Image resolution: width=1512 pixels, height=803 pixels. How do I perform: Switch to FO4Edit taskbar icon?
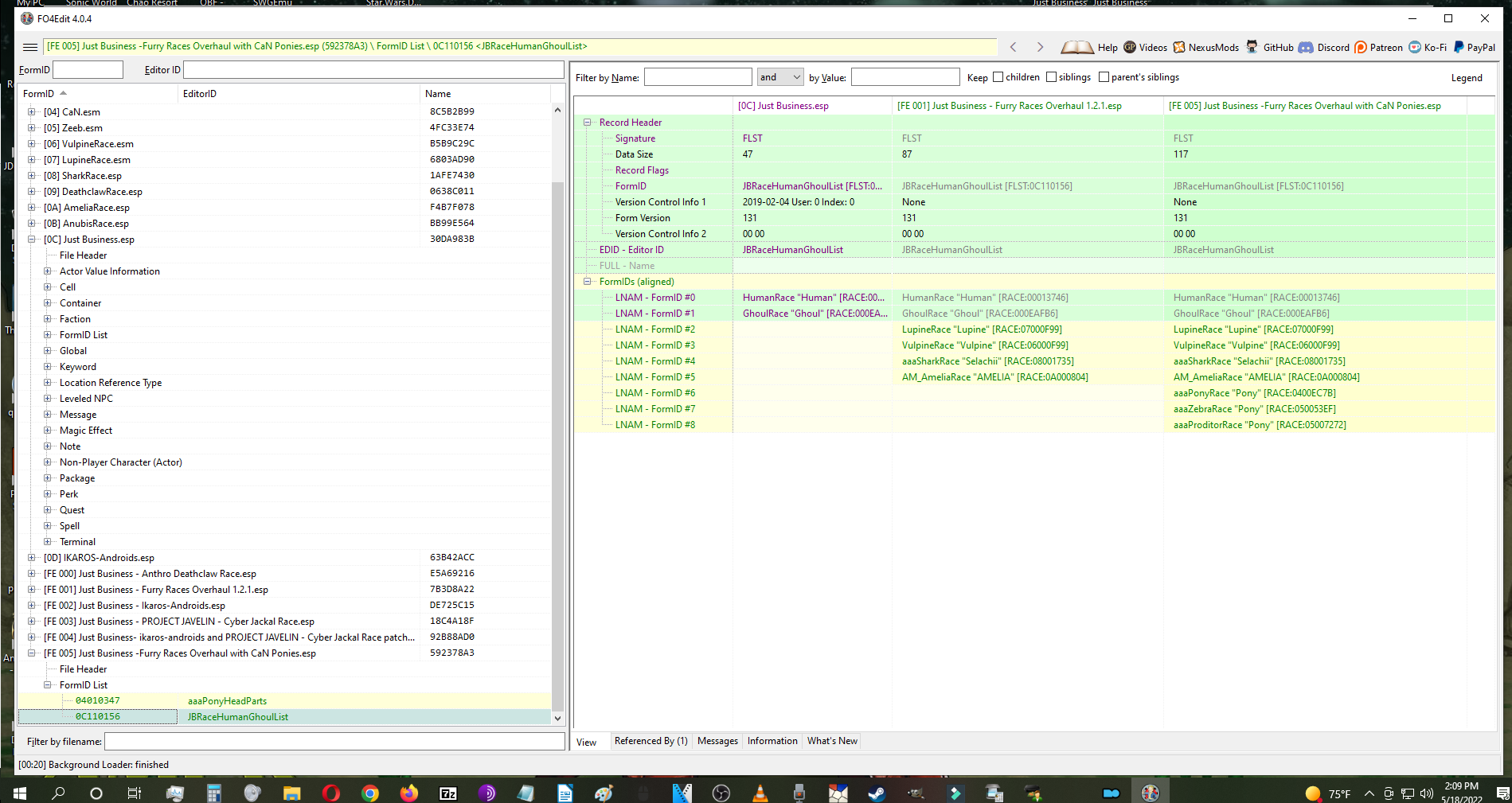(x=1151, y=793)
